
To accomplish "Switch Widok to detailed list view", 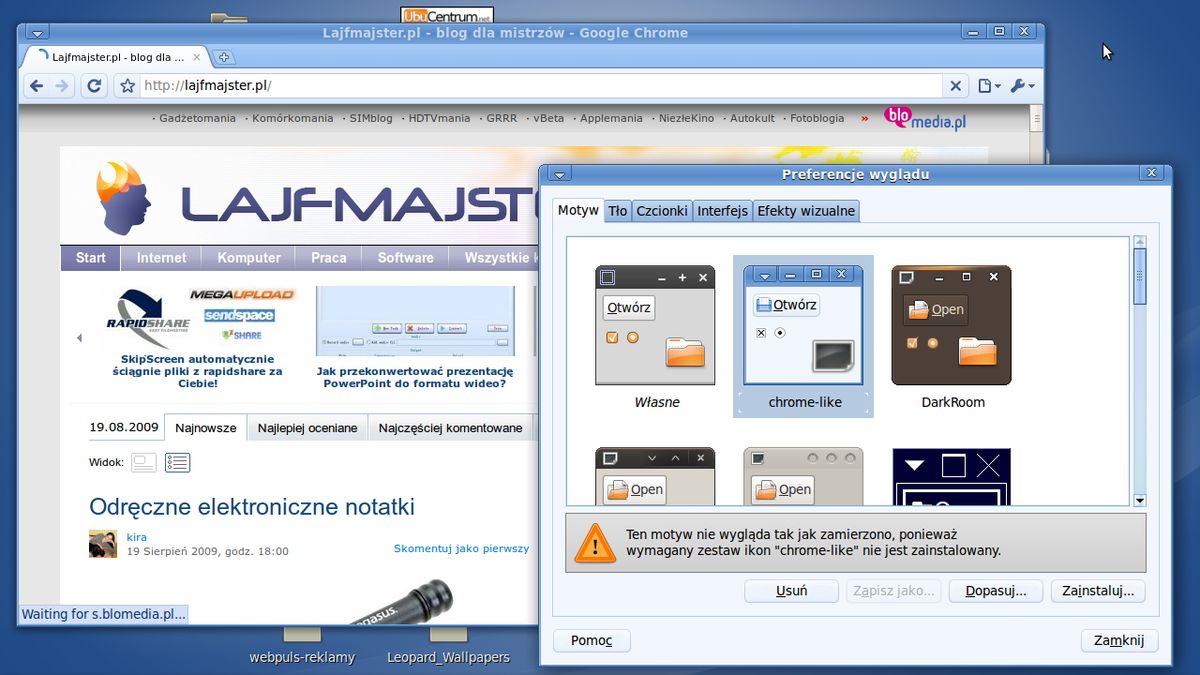I will click(x=180, y=462).
